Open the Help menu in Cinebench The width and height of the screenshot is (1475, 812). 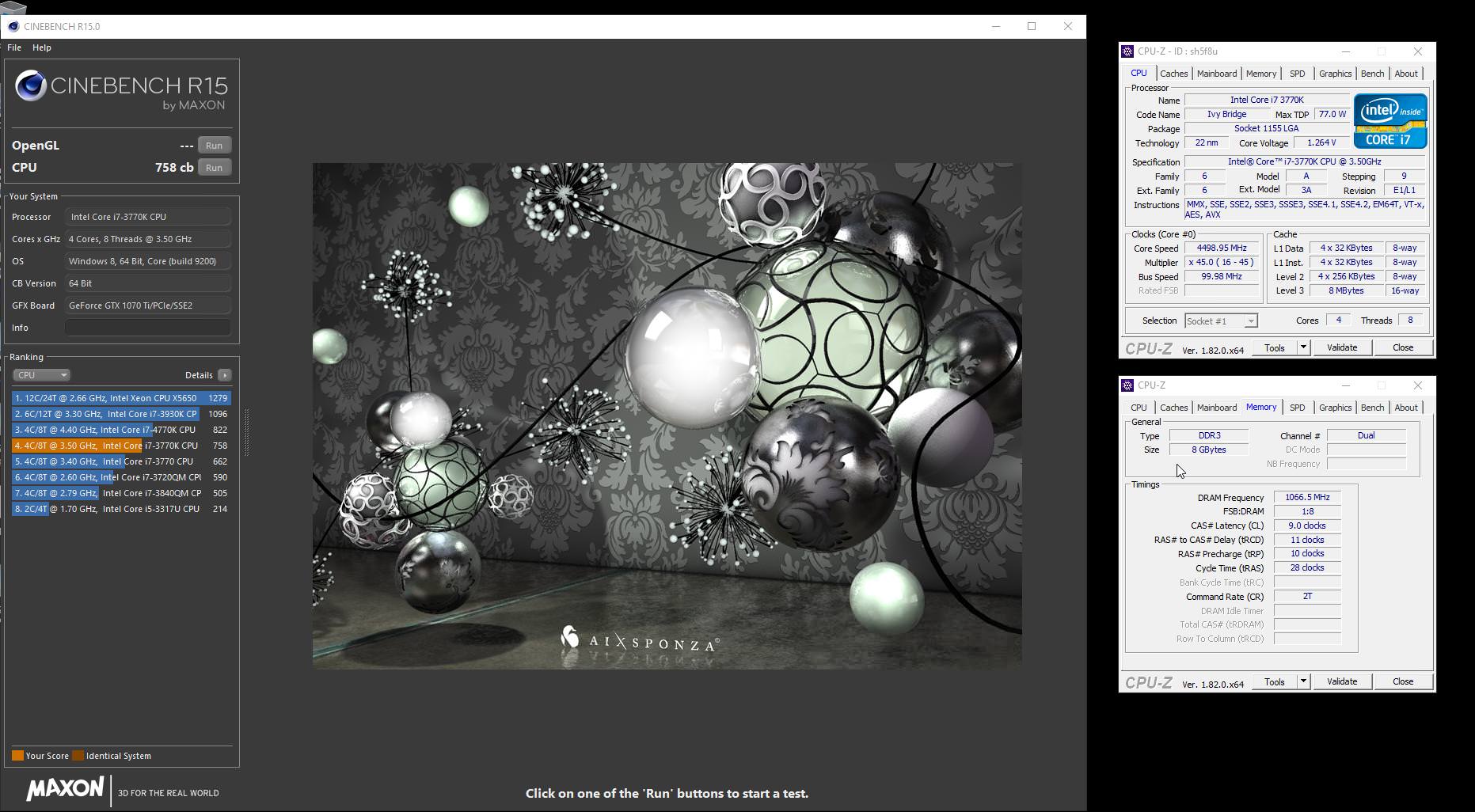[41, 47]
